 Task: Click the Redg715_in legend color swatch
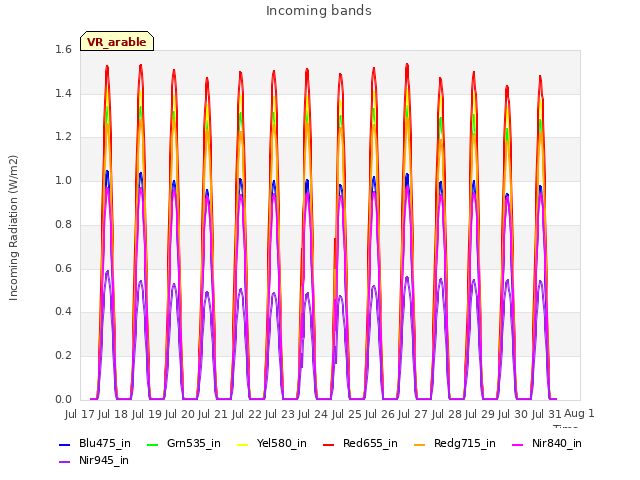point(419,444)
